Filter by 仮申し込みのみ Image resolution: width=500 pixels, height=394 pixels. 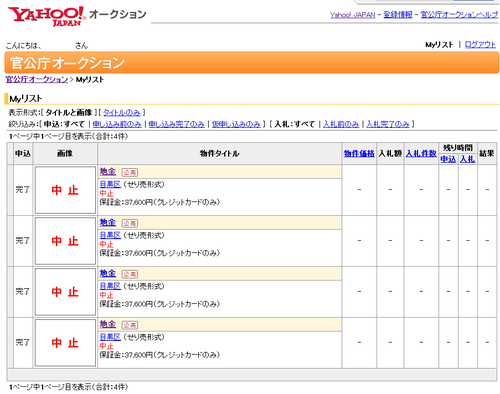coord(236,124)
